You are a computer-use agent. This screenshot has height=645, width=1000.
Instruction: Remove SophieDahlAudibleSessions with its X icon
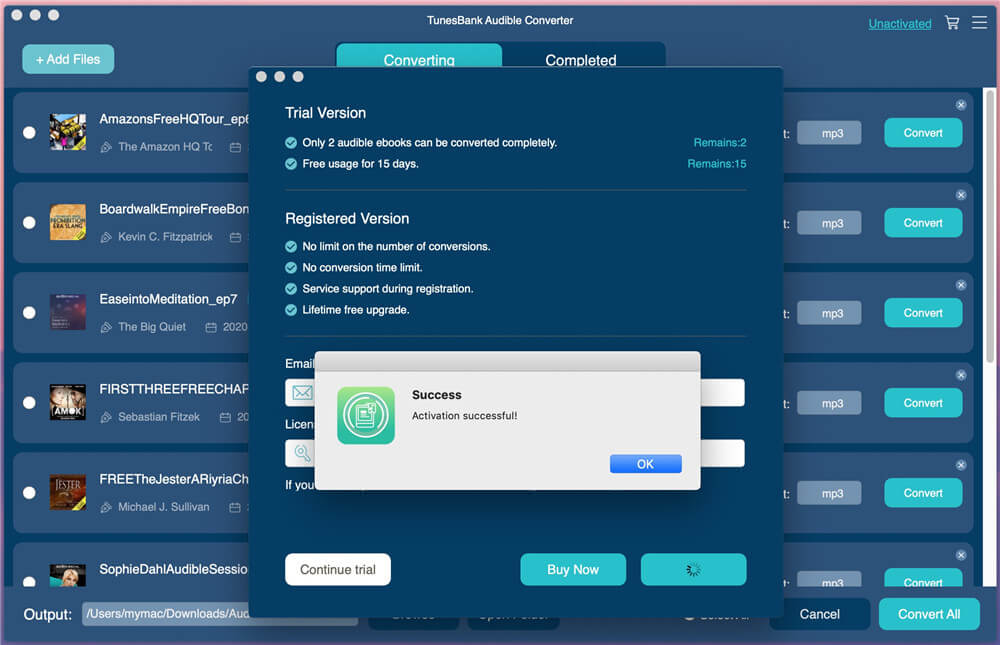click(961, 555)
